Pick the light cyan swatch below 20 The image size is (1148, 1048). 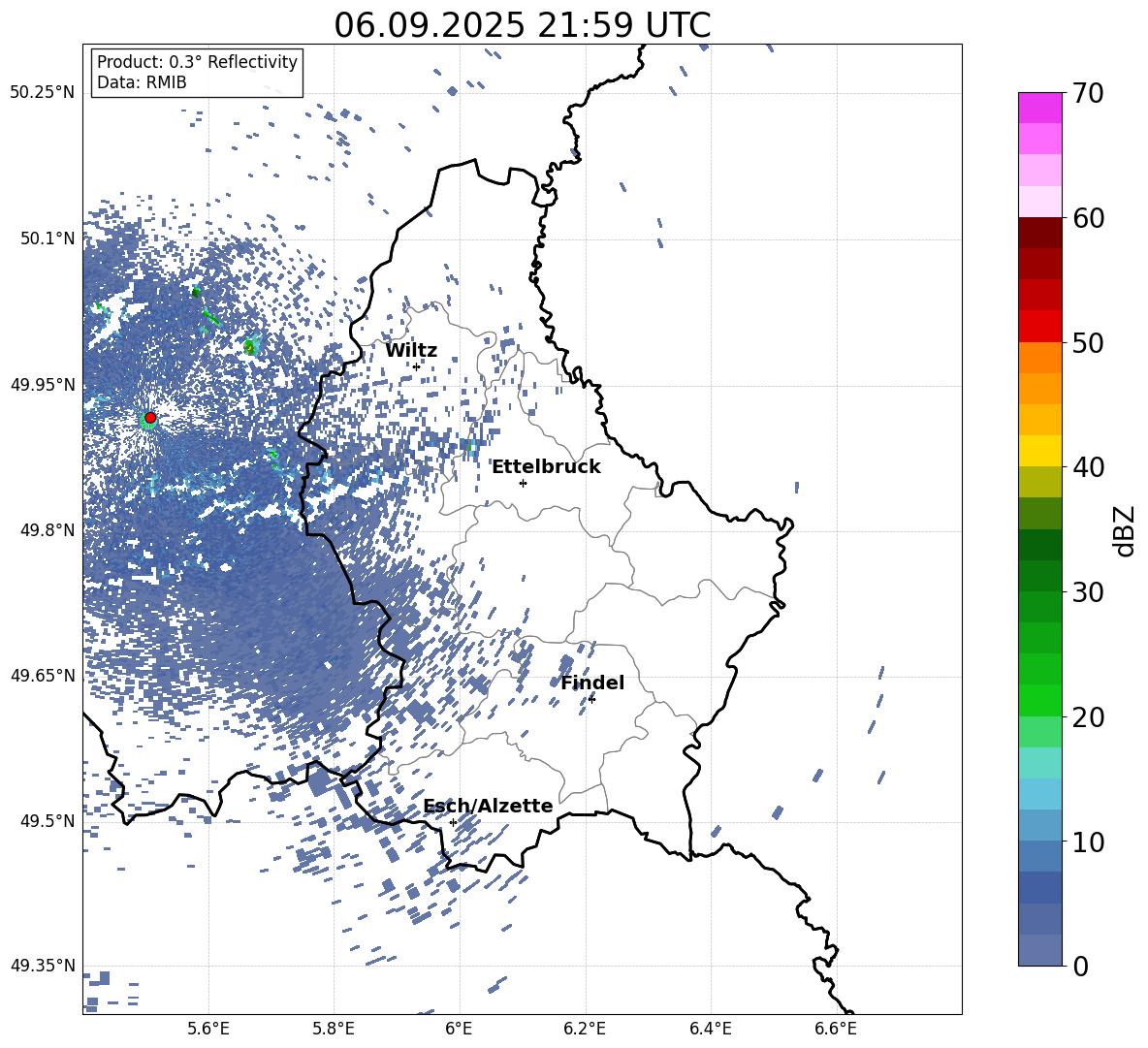click(1040, 763)
